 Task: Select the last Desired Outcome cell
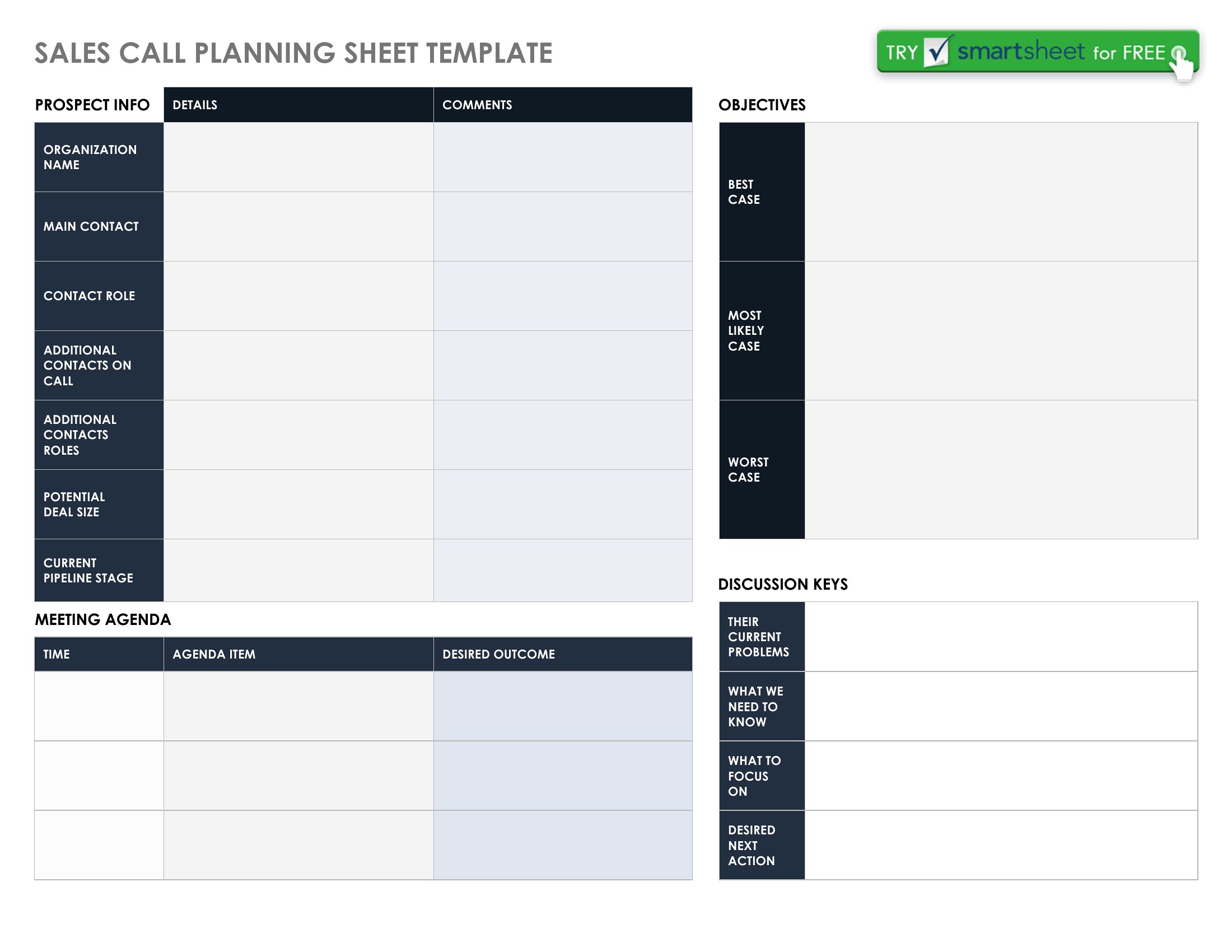[563, 845]
